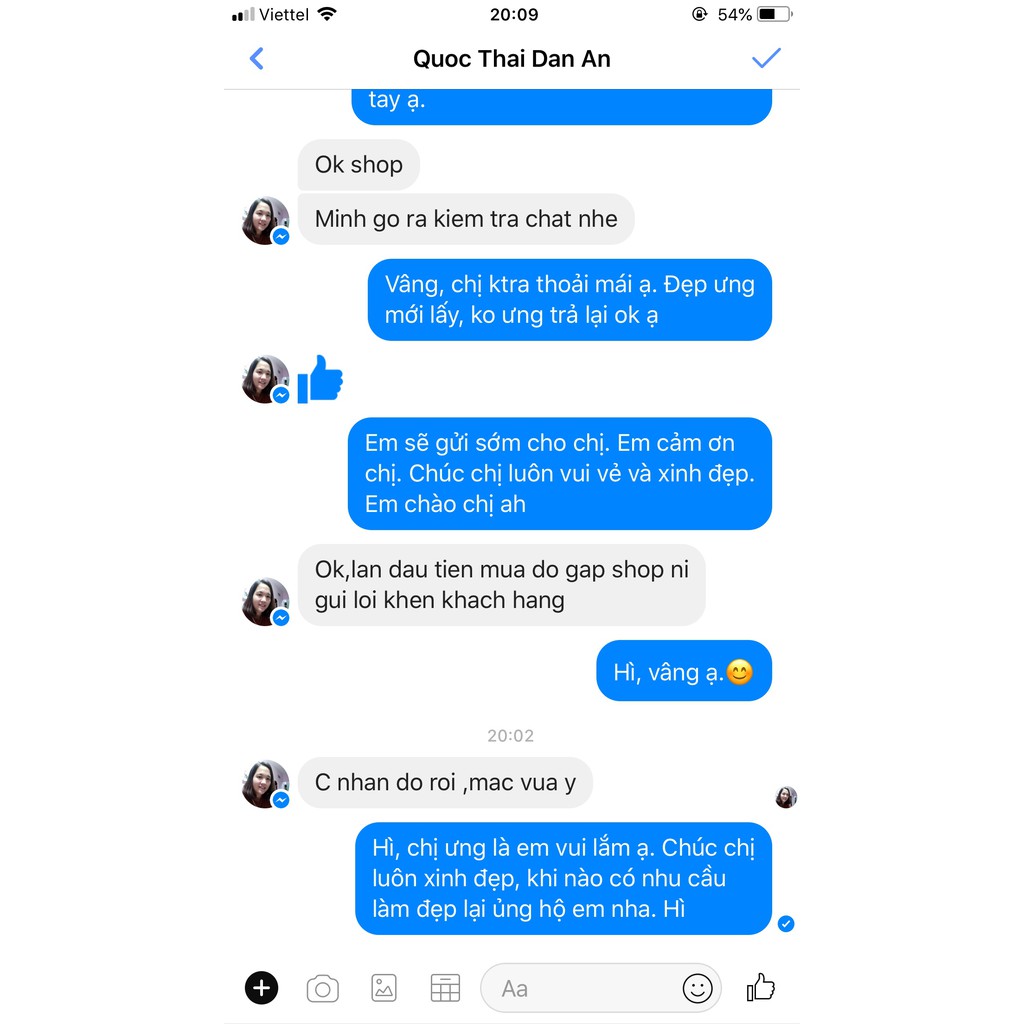1024x1024 pixels.
Task: Tap avatar beside 'Minh go ra kiem tra' message
Action: point(265,221)
